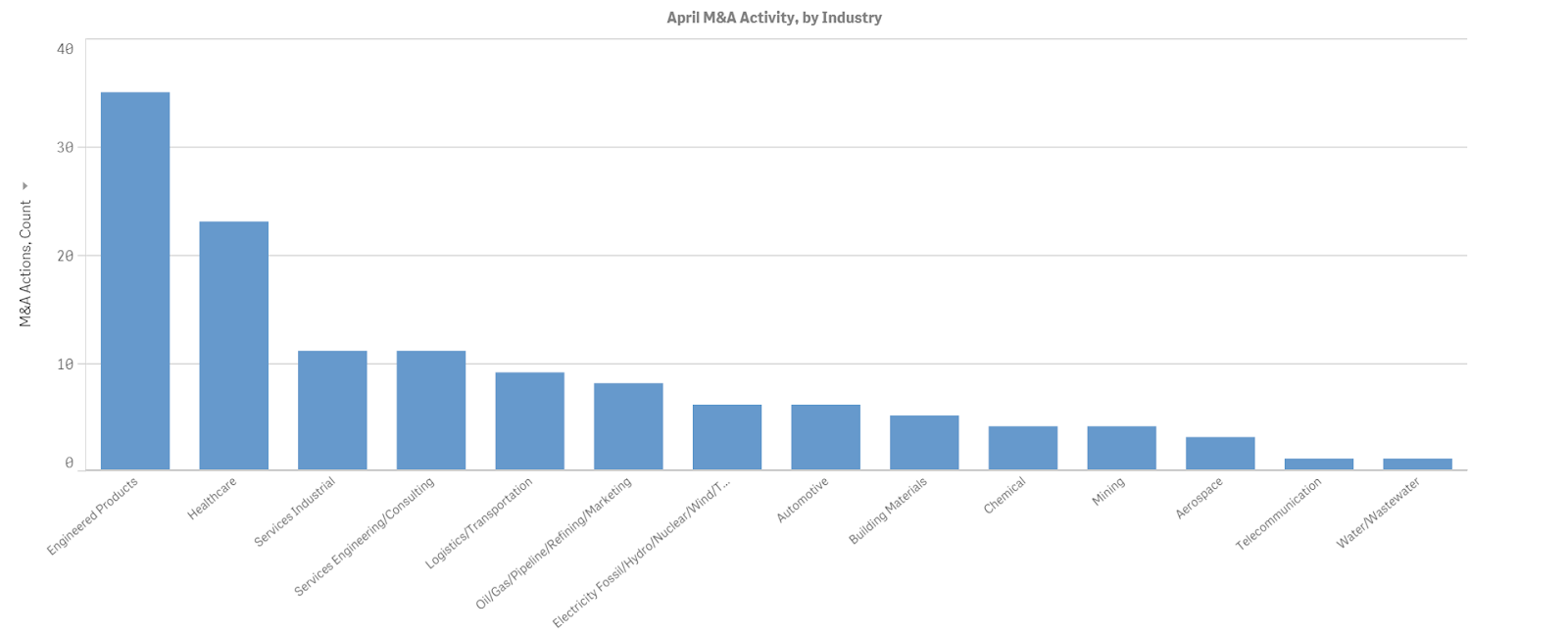Click the 'Logistics/Transportation' axis label

coord(479,523)
